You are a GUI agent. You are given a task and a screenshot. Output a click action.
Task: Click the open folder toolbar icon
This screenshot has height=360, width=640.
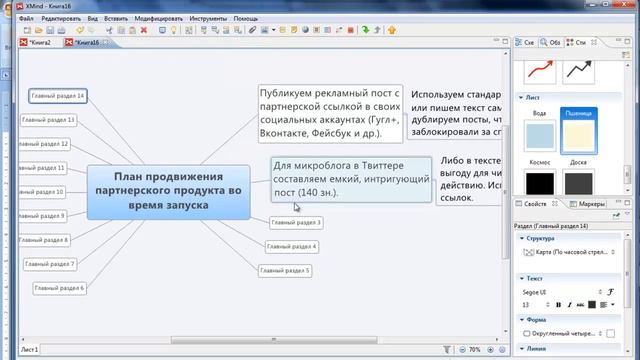pyautogui.click(x=39, y=30)
